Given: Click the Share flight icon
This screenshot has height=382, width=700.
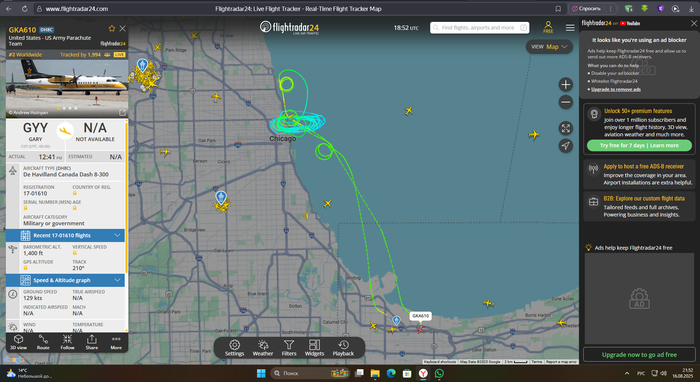Looking at the screenshot, I should pyautogui.click(x=92, y=342).
